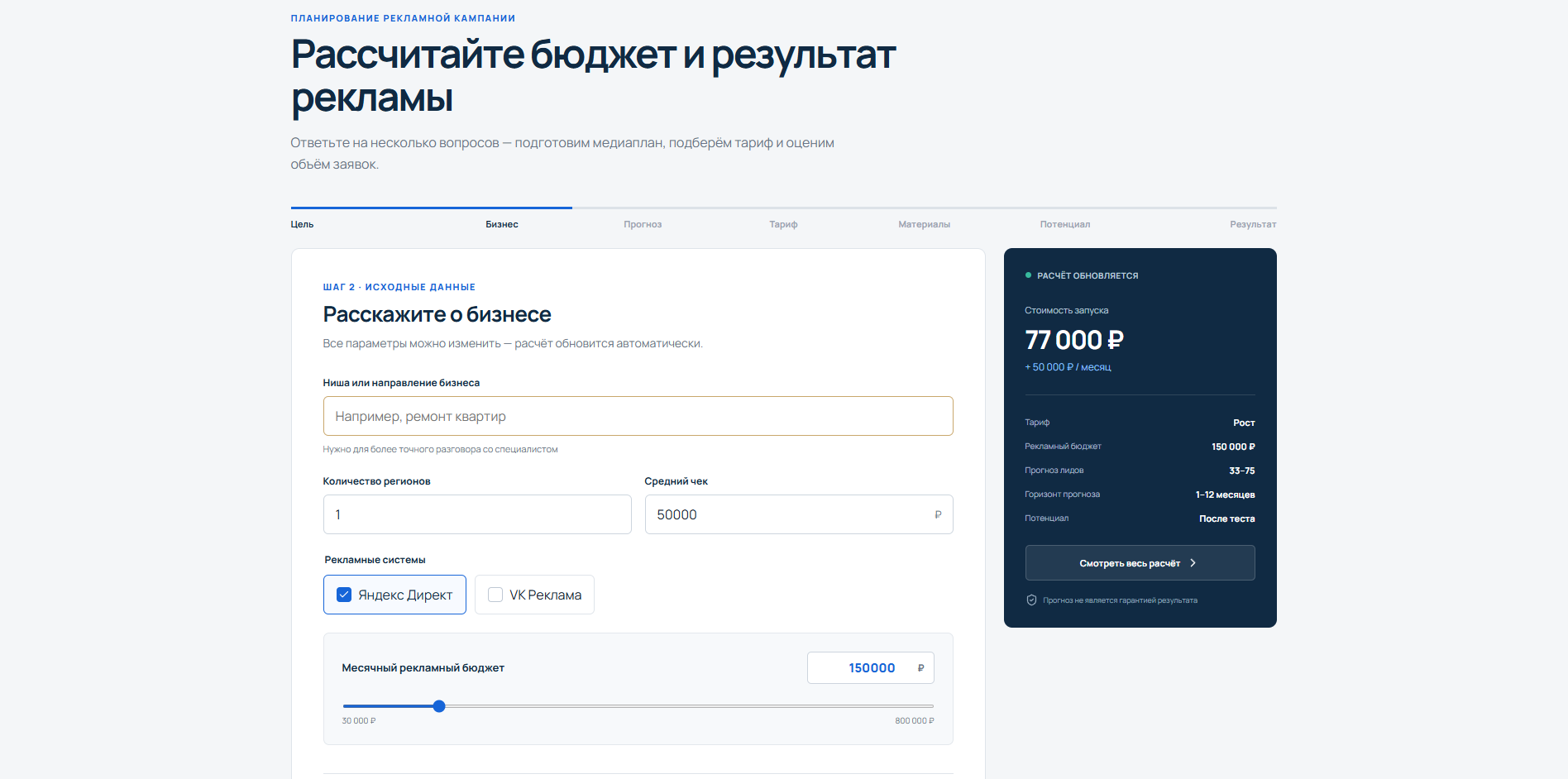Click 'Шаг 2 · Исходные данные' label
This screenshot has height=779, width=1568.
point(399,287)
